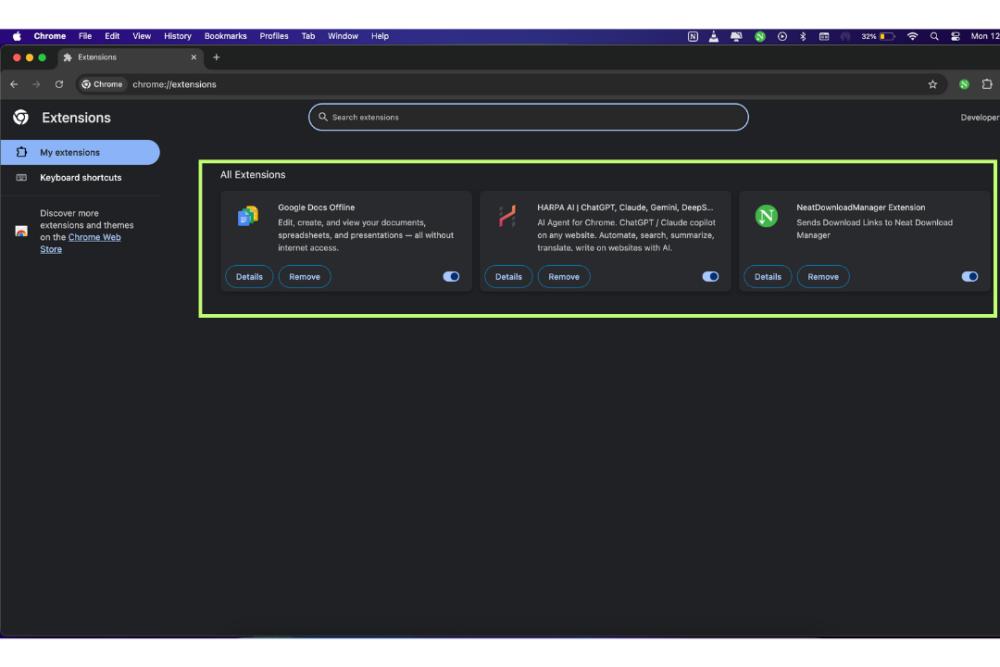Screen dimensions: 1000x667
Task: Open the Window menu
Action: pos(342,36)
